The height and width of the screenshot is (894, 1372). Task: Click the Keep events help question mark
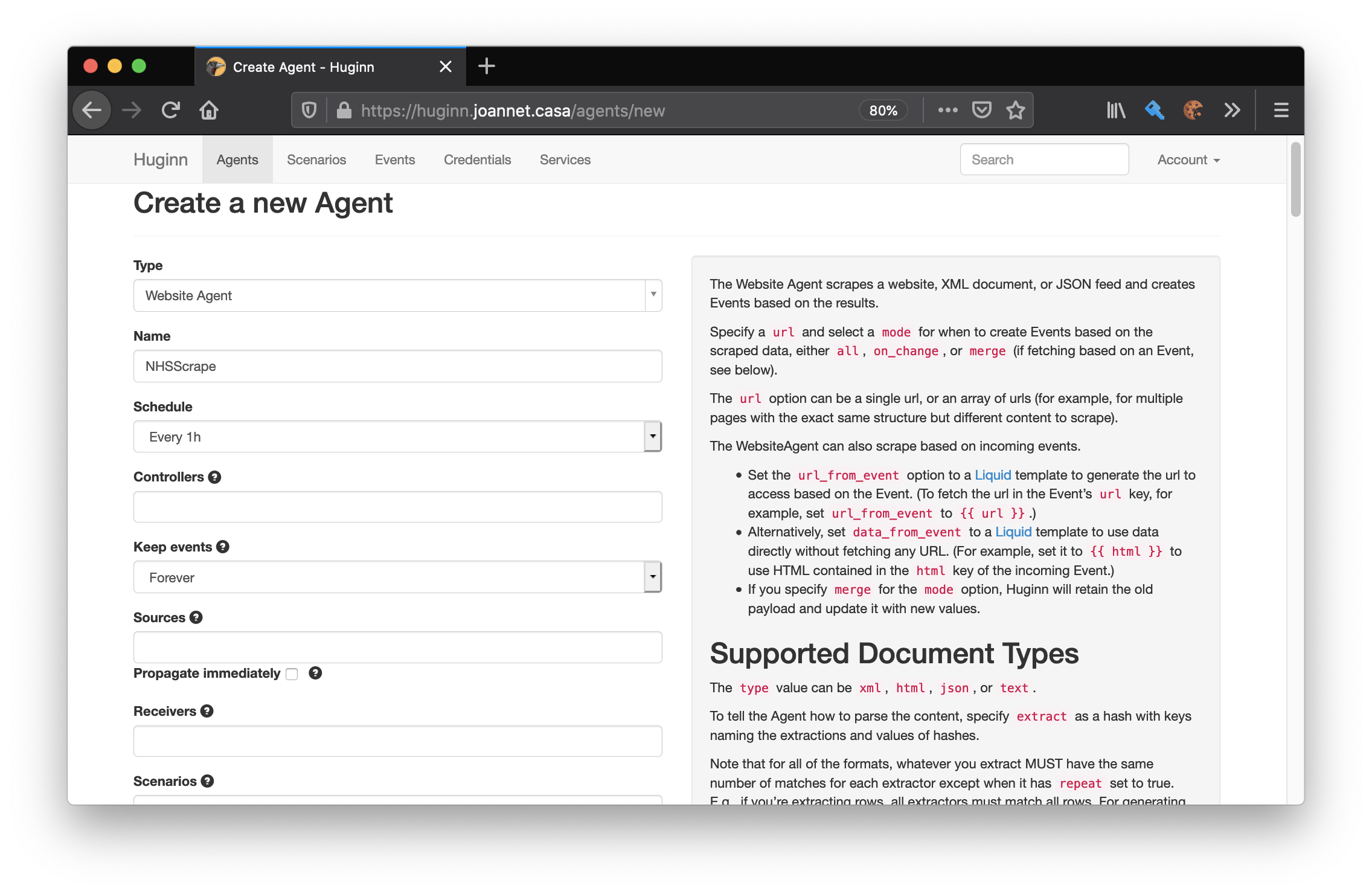click(223, 547)
